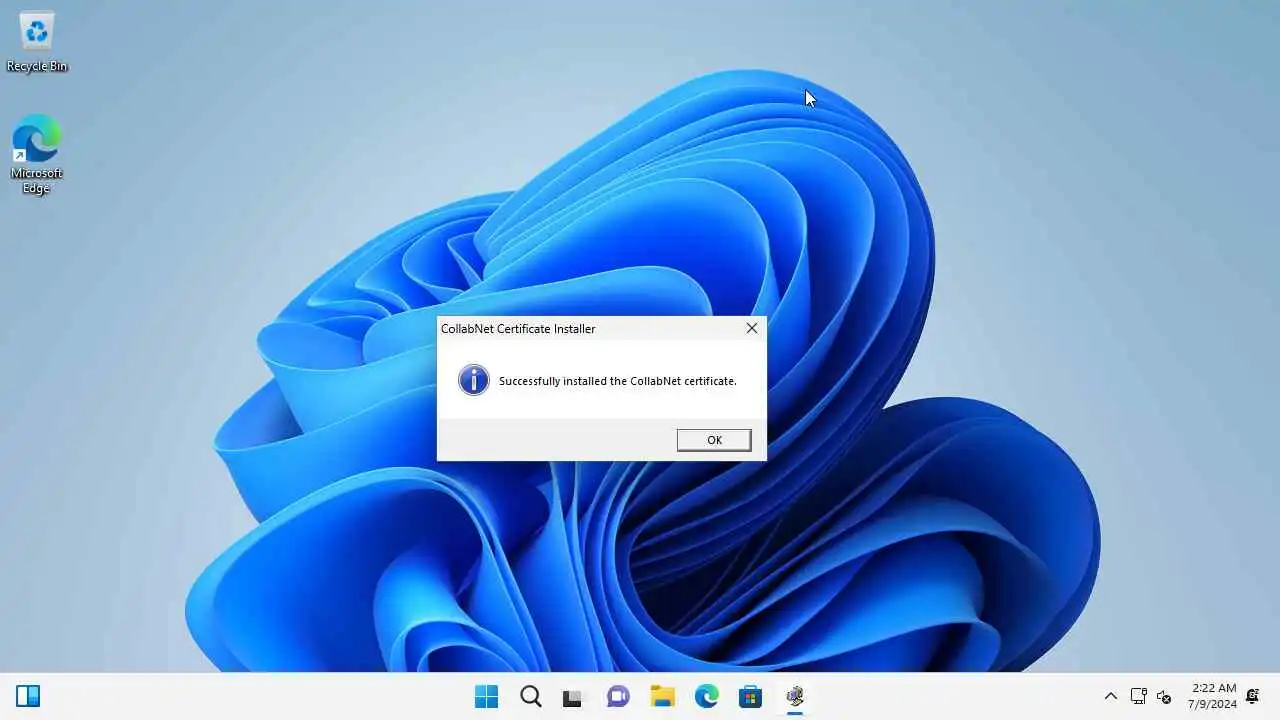Viewport: 1280px width, 720px height.
Task: Select the Microsoft Edge desktop shortcut
Action: 37,154
